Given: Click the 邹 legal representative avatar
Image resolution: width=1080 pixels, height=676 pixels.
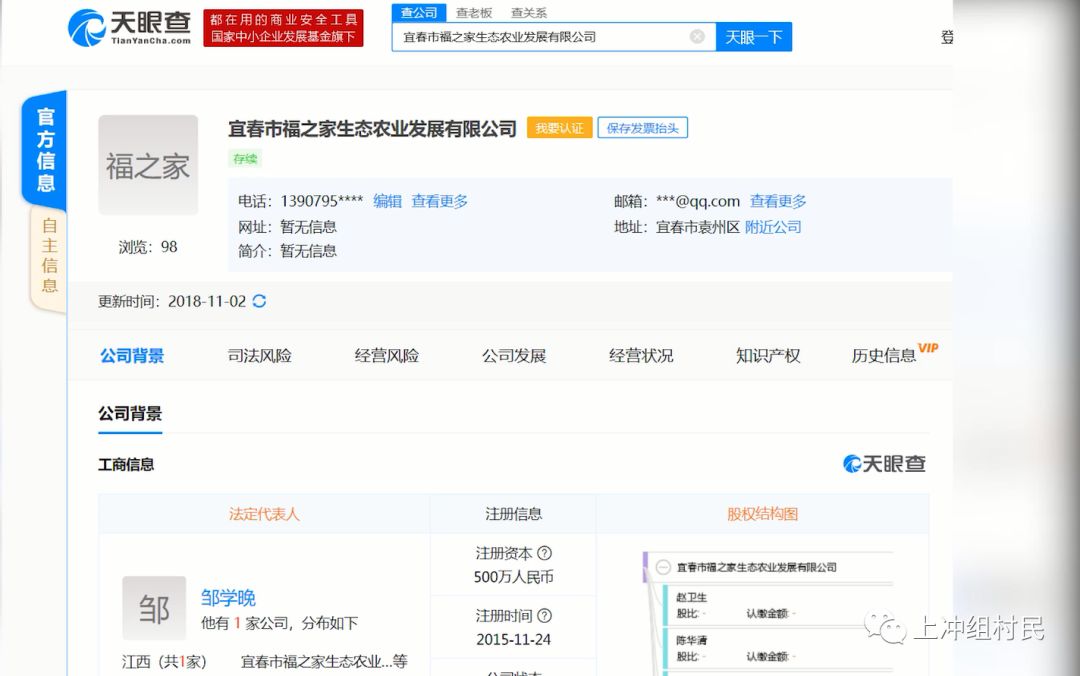Looking at the screenshot, I should point(154,608).
